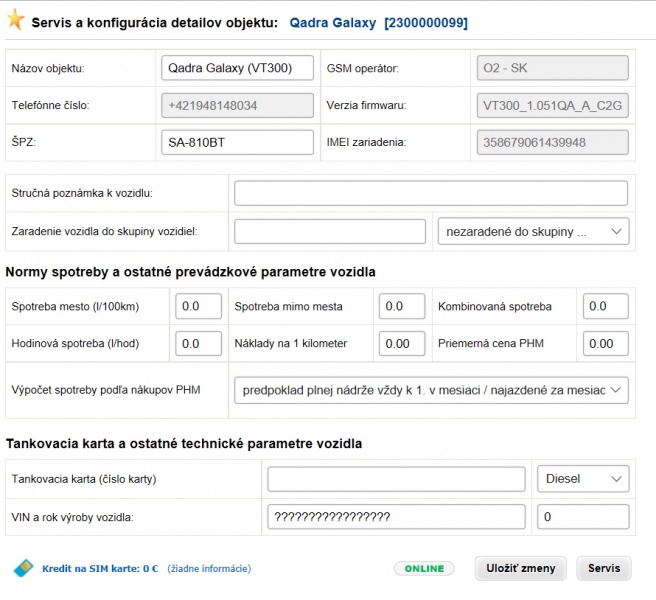Image resolution: width=656 pixels, height=600 pixels.
Task: Click the 'Spotreba mimo mesta' value field
Action: 402,306
